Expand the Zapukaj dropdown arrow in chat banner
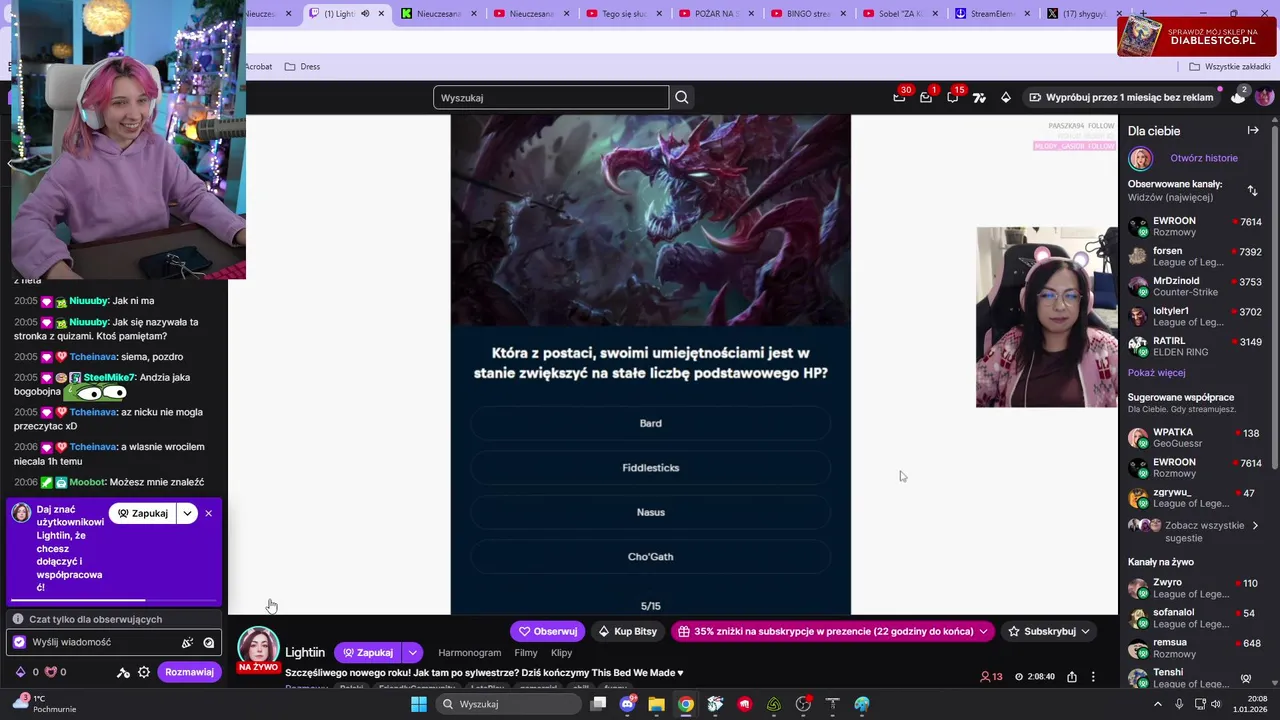The height and width of the screenshot is (720, 1280). (187, 513)
